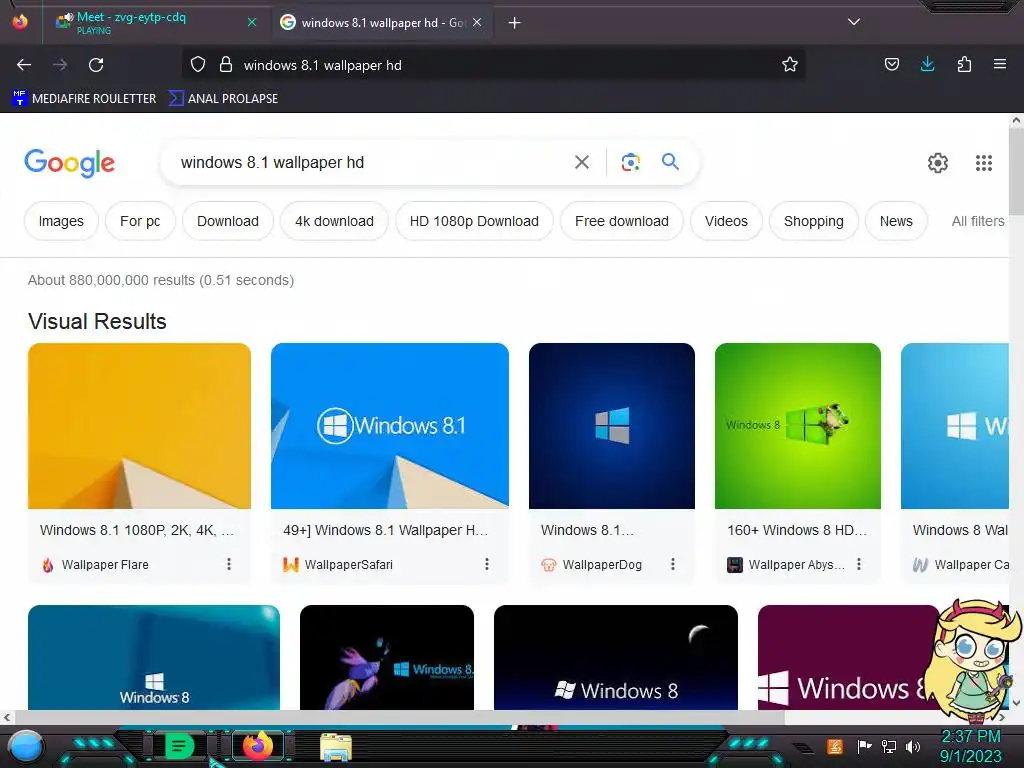This screenshot has height=768, width=1024.
Task: Select the Videos filter chip
Action: point(726,221)
